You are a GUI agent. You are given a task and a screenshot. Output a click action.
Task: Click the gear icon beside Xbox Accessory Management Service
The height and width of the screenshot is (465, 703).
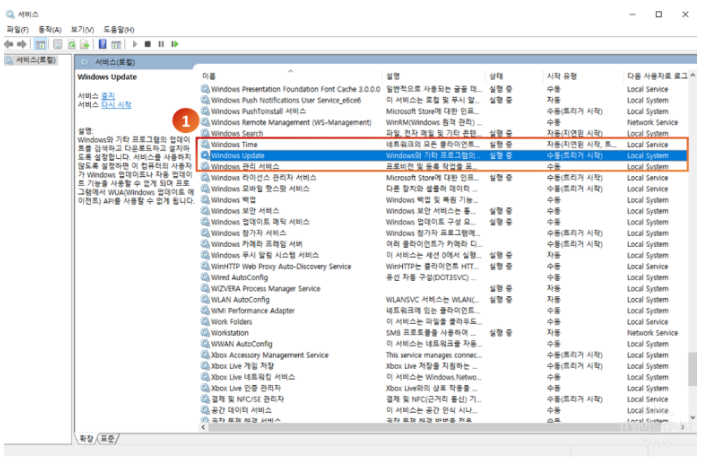tap(205, 355)
